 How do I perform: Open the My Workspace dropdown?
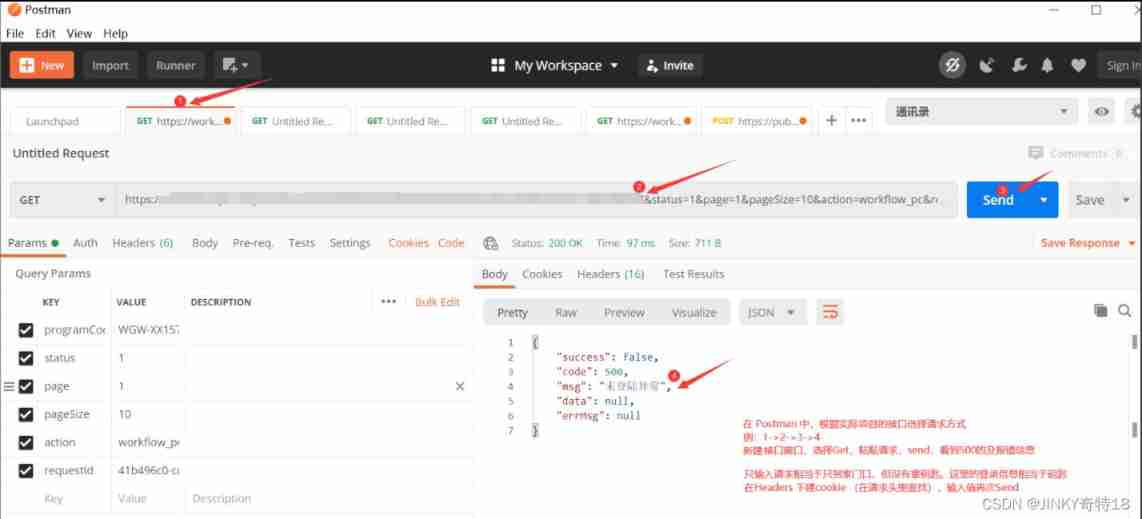click(x=555, y=66)
